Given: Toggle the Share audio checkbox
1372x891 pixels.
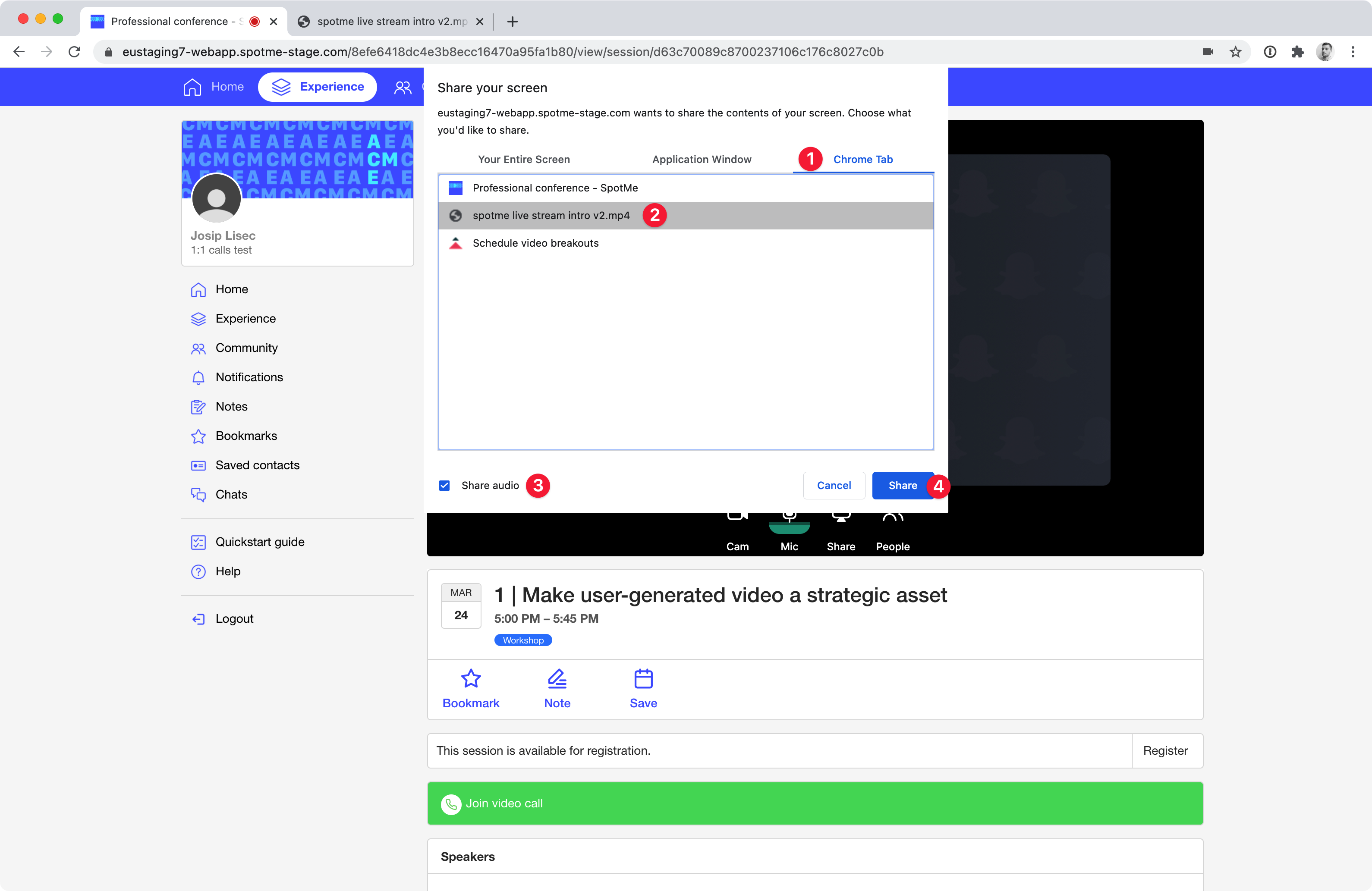Looking at the screenshot, I should coord(444,486).
